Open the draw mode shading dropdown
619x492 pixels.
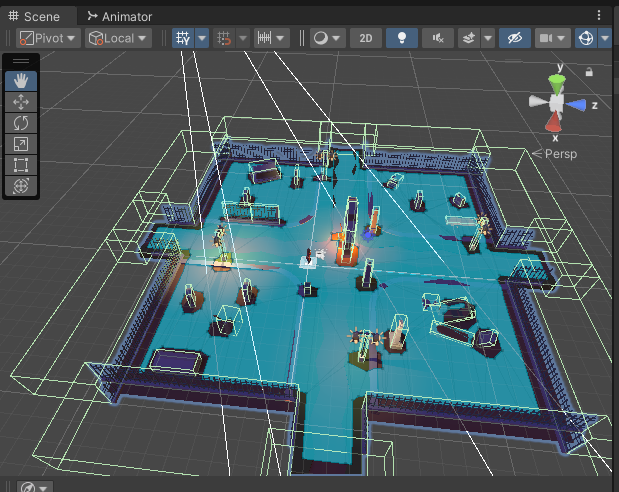click(x=328, y=38)
